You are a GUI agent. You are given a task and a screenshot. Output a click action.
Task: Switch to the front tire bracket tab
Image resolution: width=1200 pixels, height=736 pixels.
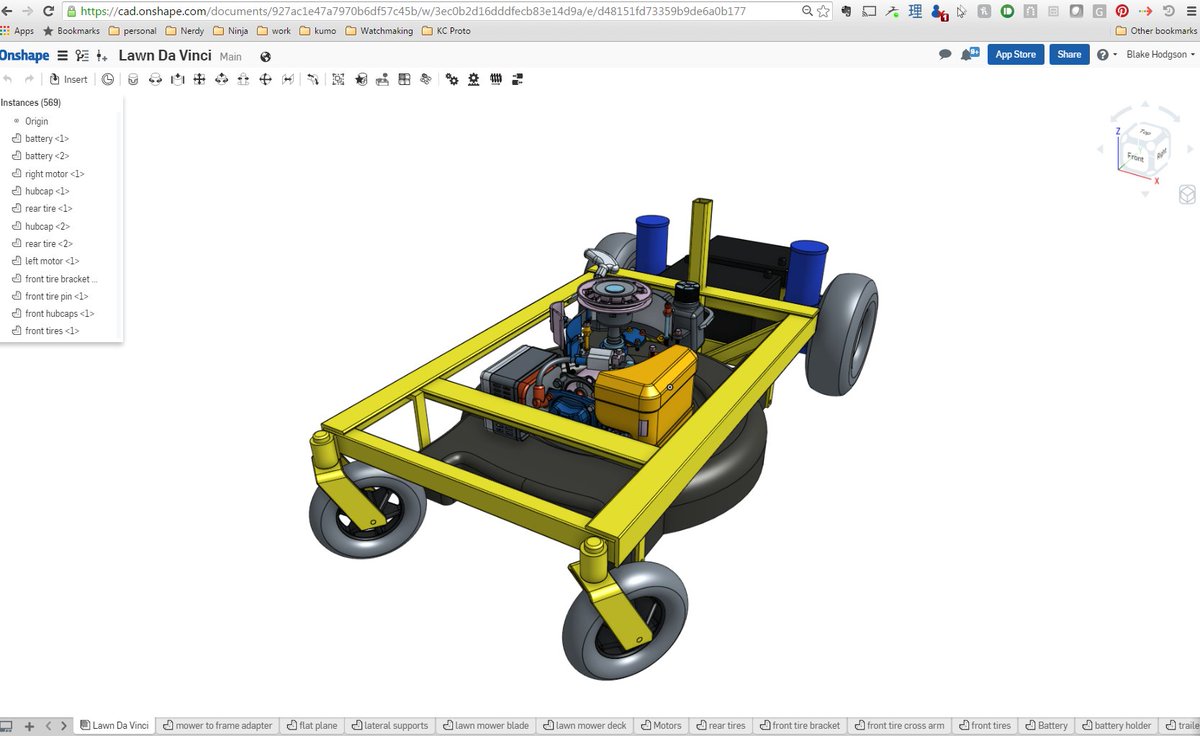799,726
